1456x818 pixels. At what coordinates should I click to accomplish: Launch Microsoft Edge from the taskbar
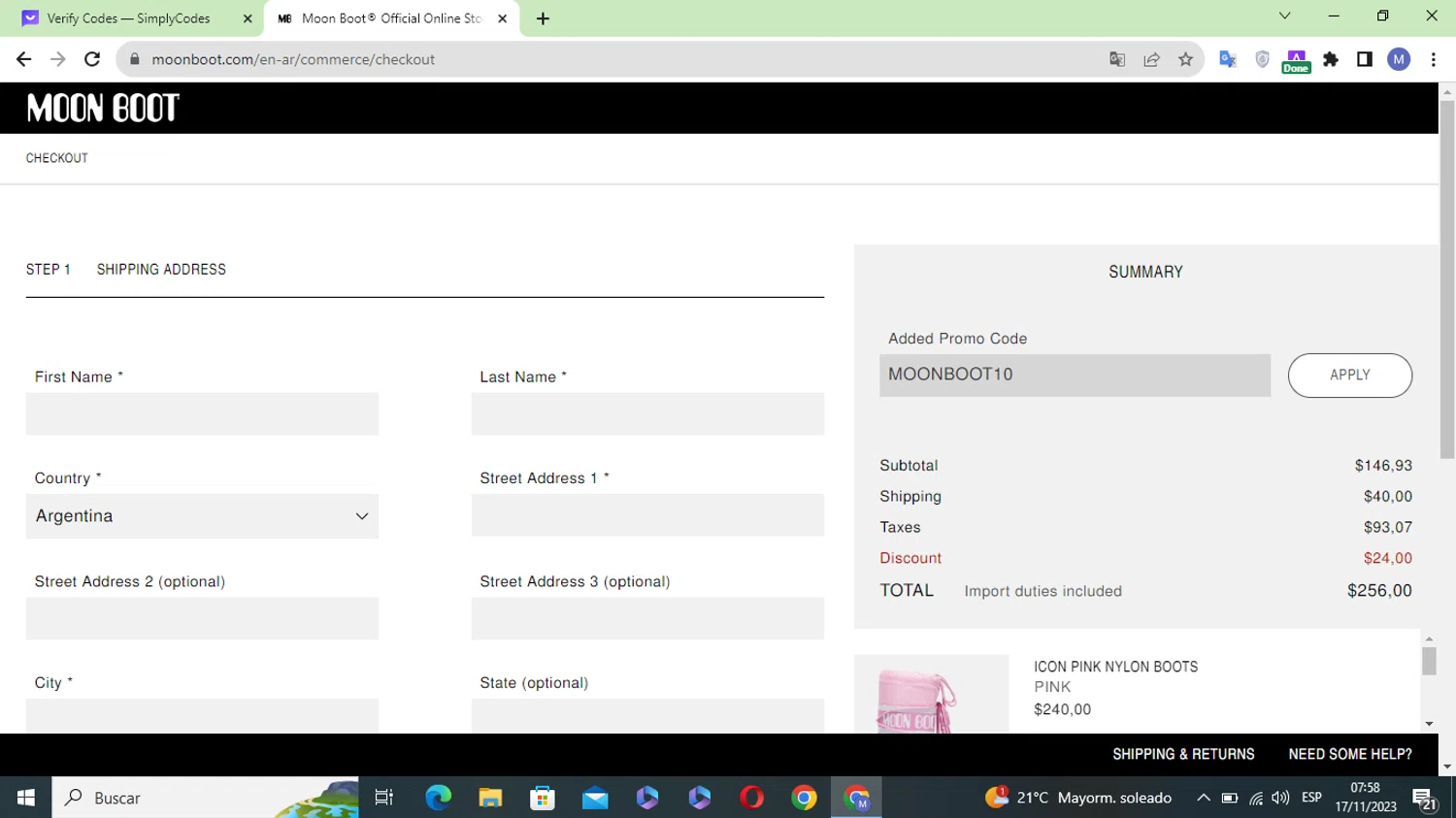[x=438, y=798]
